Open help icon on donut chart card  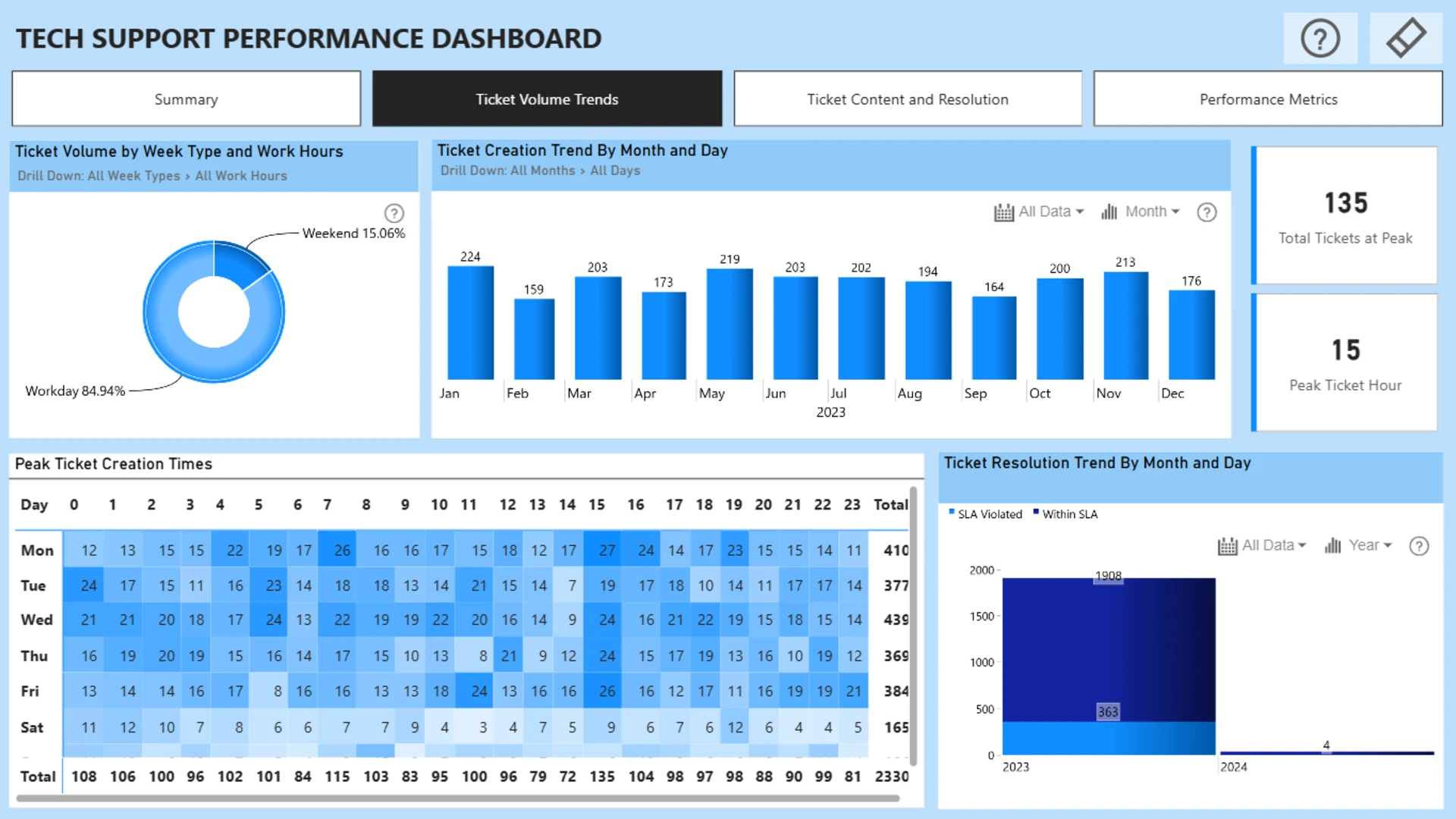point(394,213)
